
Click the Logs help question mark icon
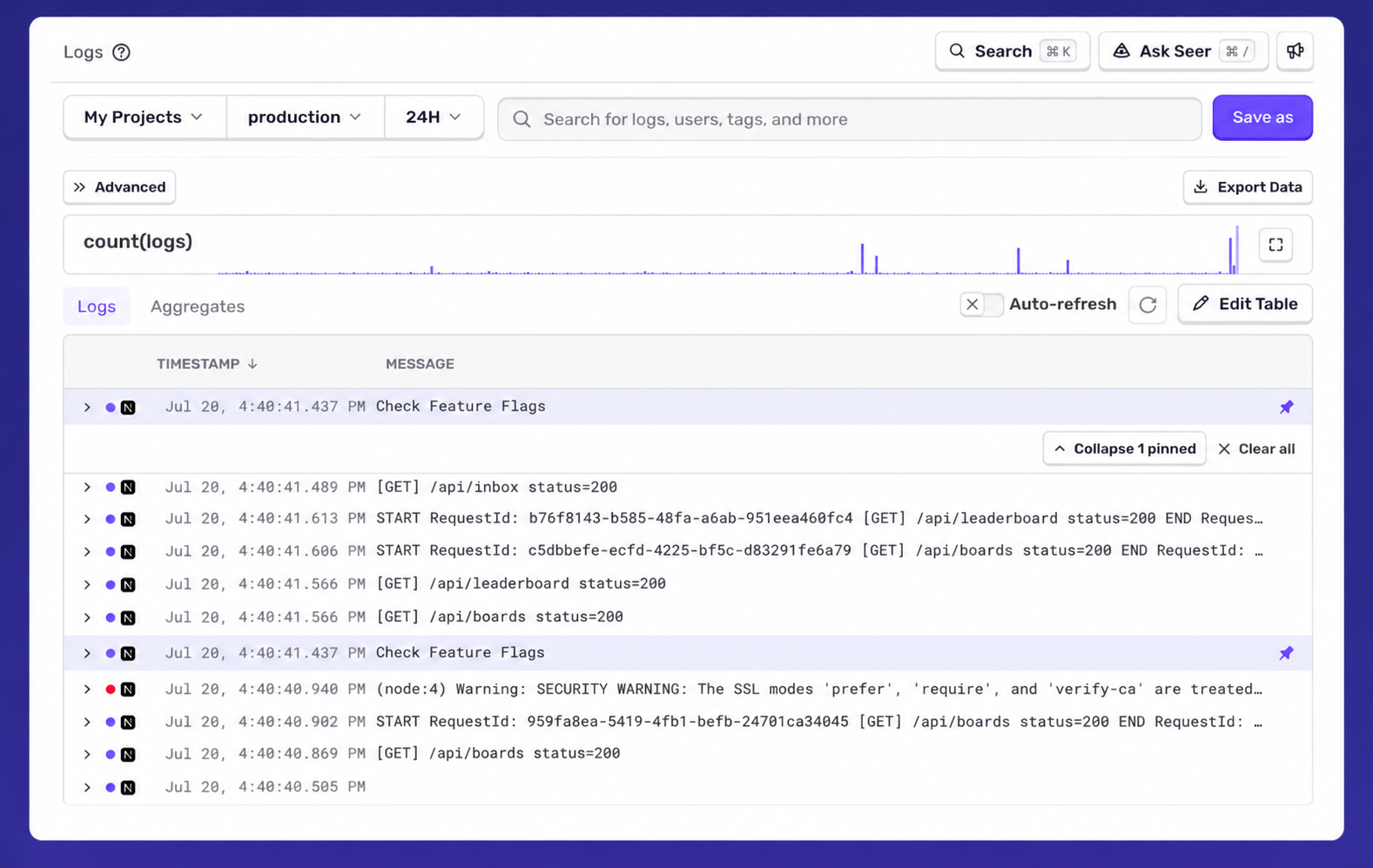pyautogui.click(x=121, y=52)
